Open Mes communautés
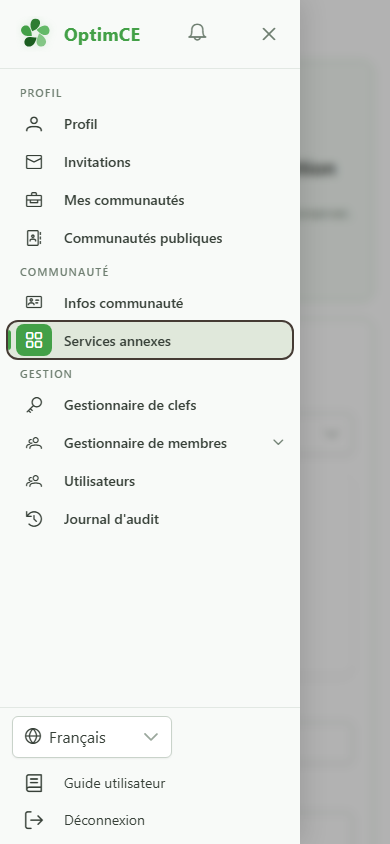Viewport: 390px width, 844px height. 150,200
